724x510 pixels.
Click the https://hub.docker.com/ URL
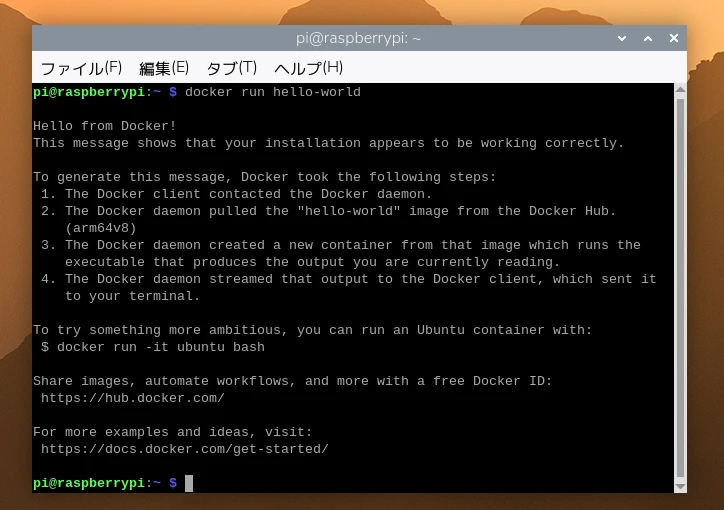tap(133, 398)
